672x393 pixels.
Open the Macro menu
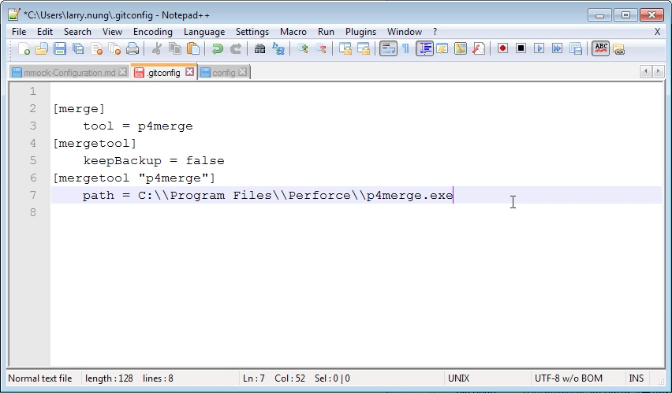[x=293, y=32]
